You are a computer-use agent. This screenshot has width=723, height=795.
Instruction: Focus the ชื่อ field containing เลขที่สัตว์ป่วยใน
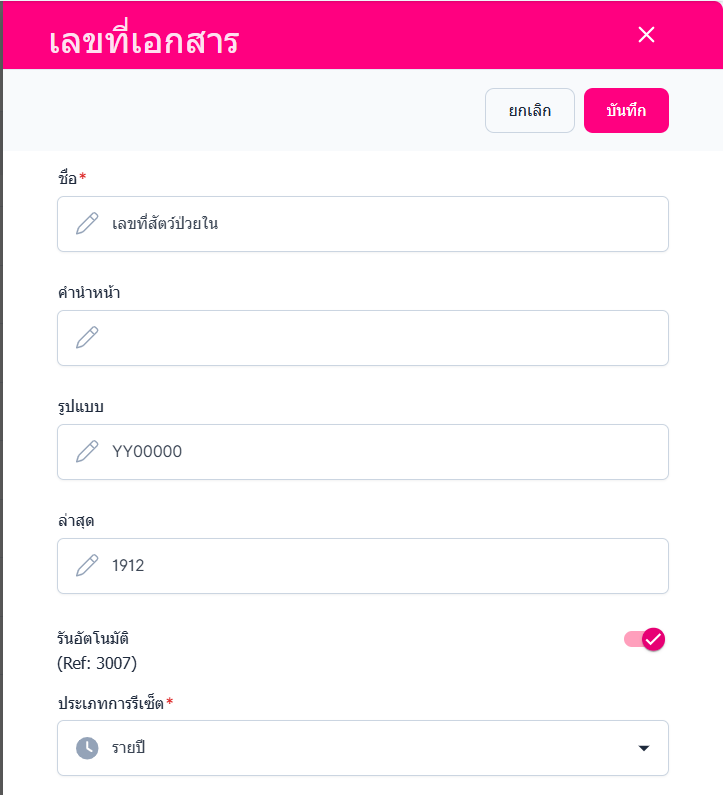[x=380, y=224]
